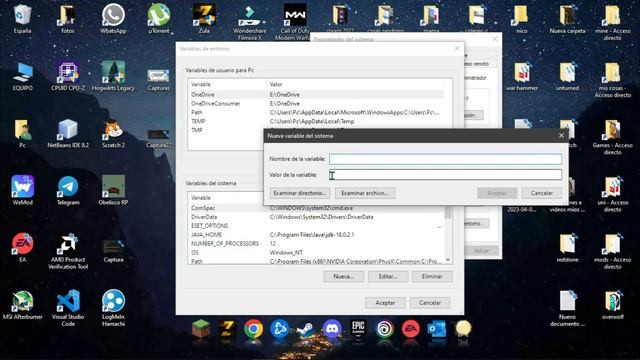
Task: Open µTorrent desktop icon
Action: [x=159, y=18]
